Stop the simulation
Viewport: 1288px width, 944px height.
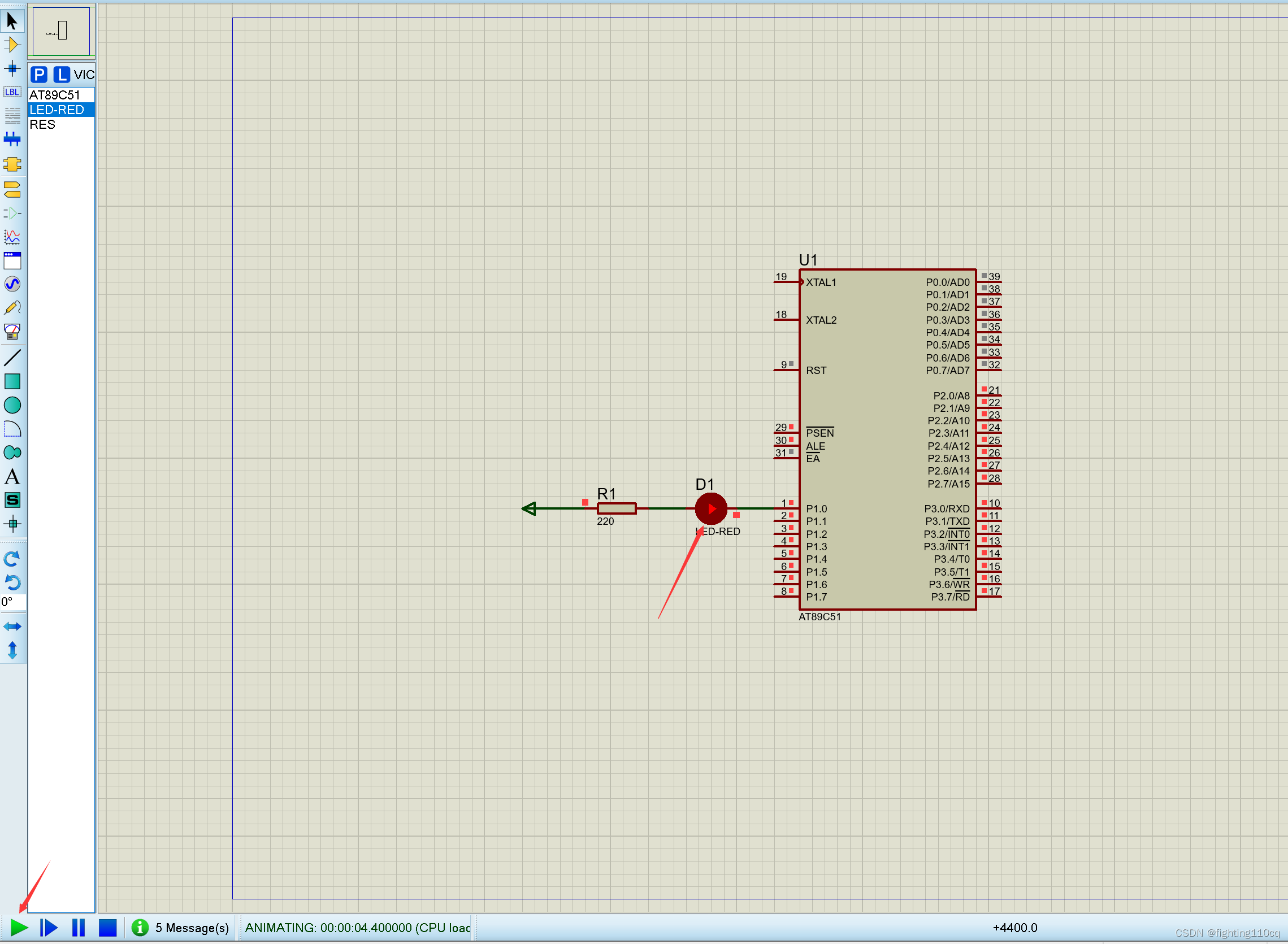pyautogui.click(x=107, y=928)
